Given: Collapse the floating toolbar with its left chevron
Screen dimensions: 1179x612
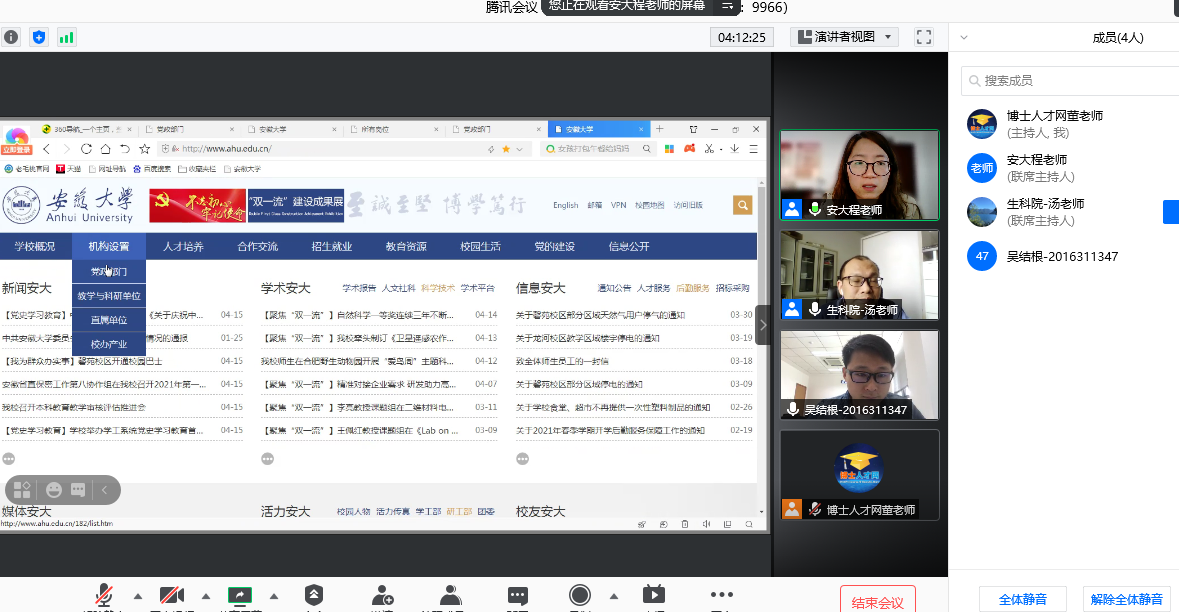Looking at the screenshot, I should click(x=105, y=490).
